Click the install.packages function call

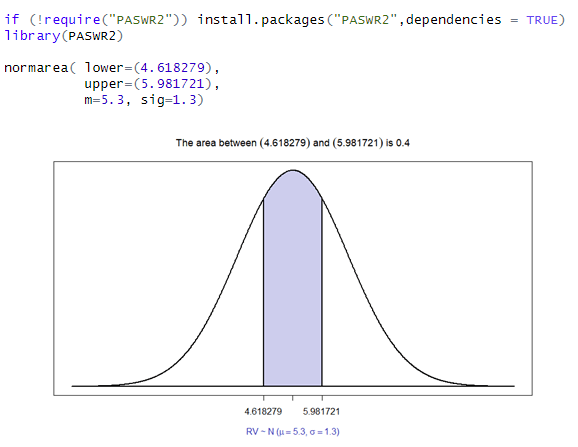(x=381, y=20)
